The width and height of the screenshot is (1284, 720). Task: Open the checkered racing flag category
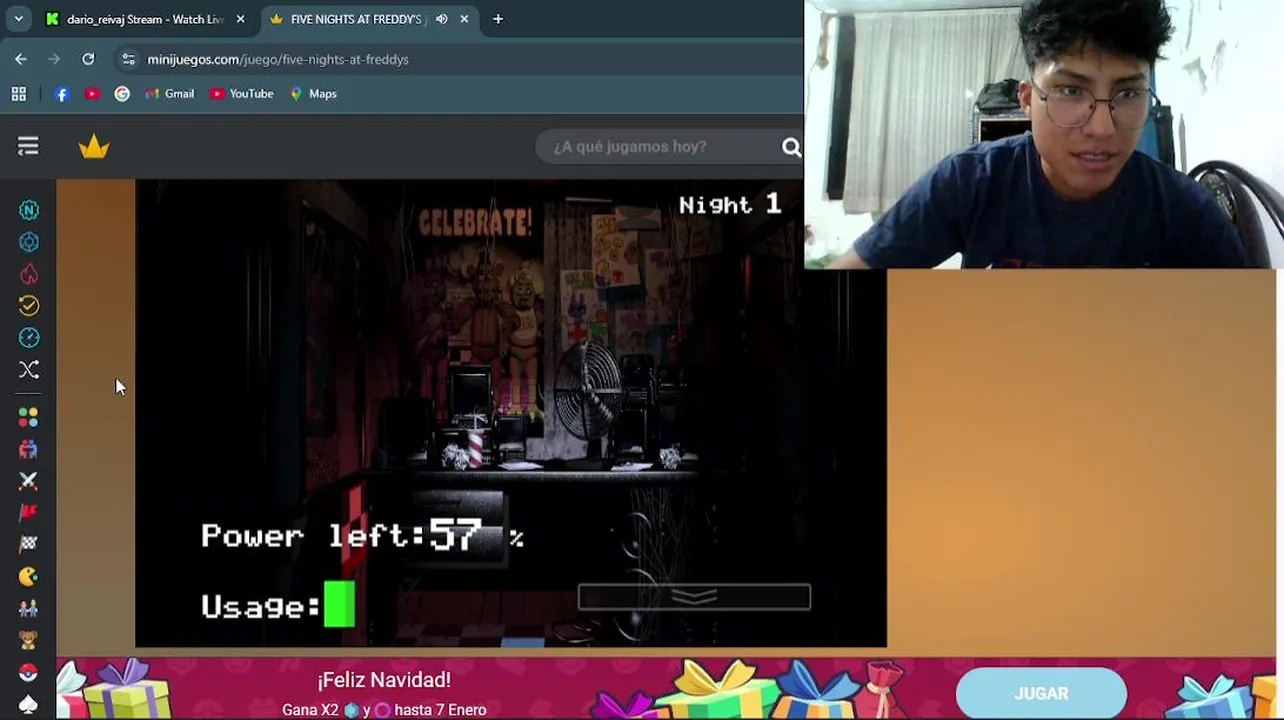click(29, 544)
